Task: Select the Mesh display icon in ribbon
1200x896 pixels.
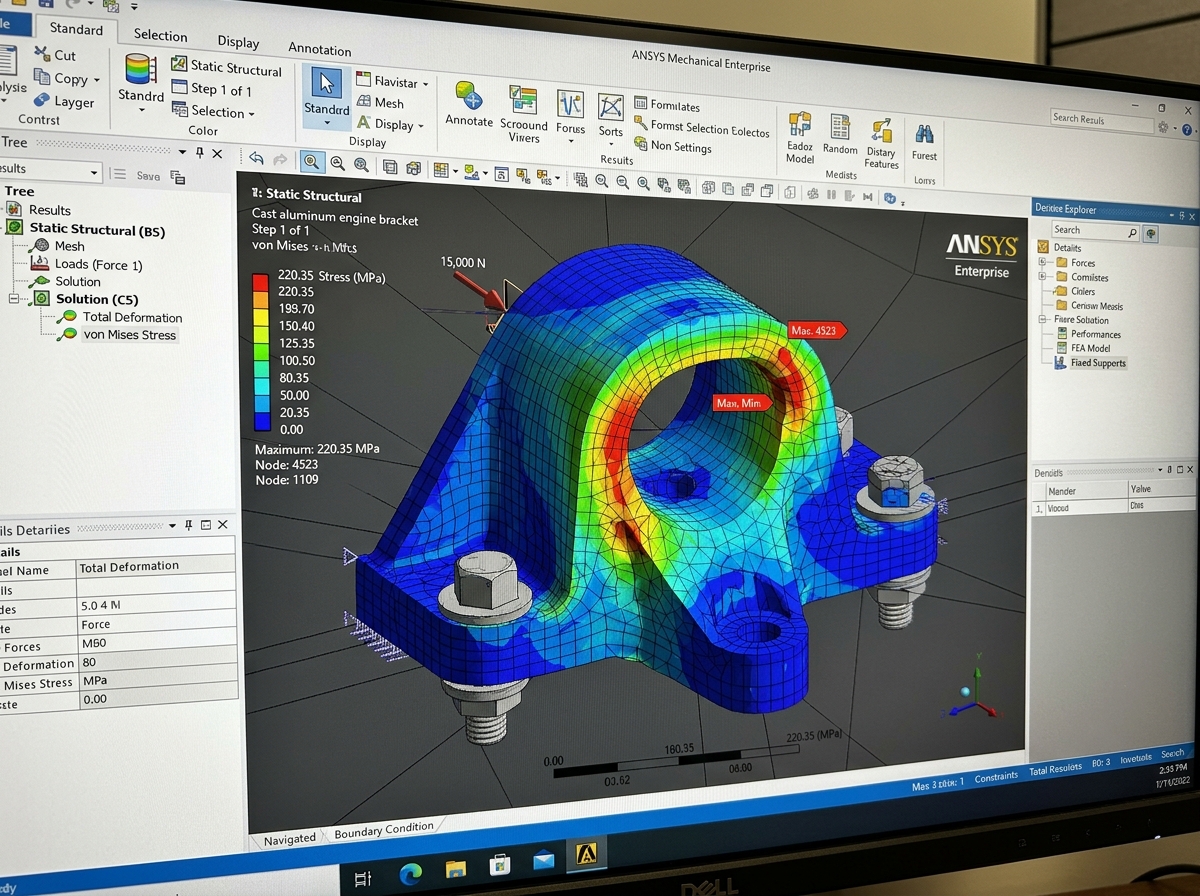Action: 363,102
